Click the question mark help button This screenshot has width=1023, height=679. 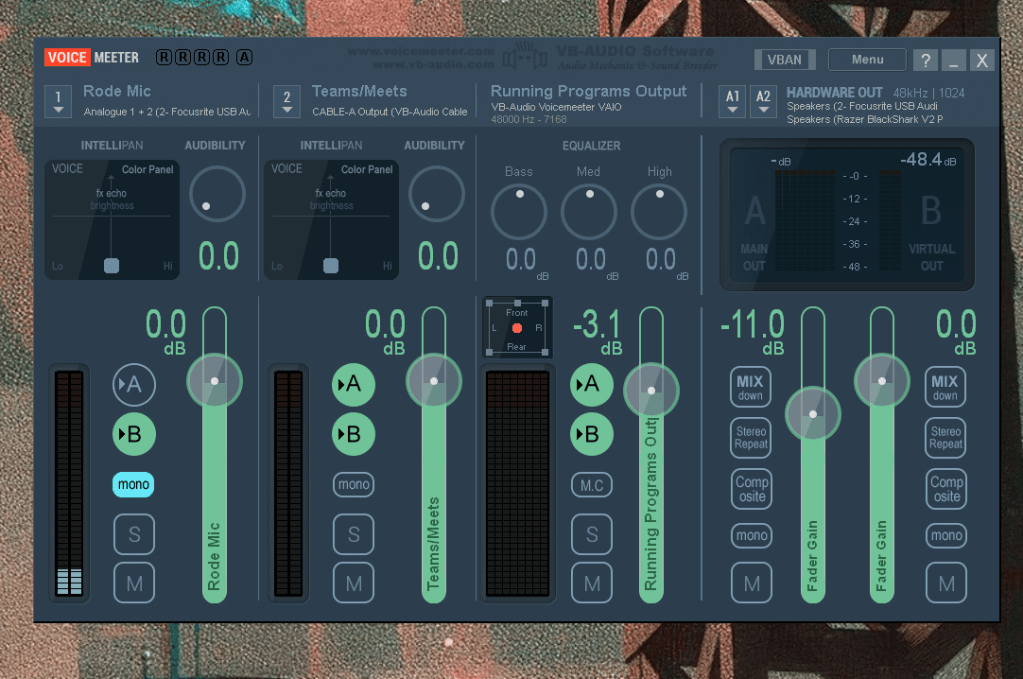tap(925, 60)
